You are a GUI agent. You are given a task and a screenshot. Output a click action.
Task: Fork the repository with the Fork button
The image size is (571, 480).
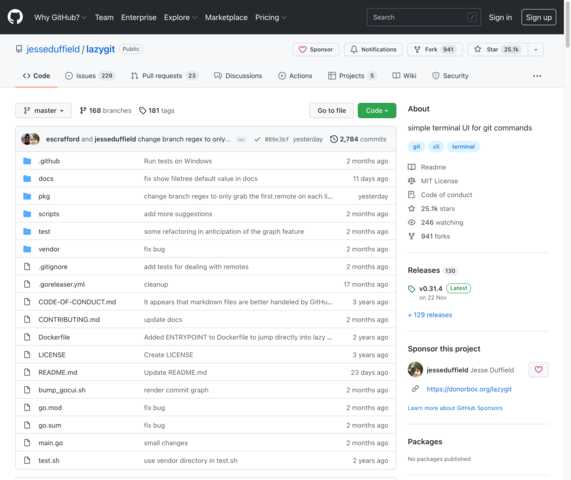point(435,50)
